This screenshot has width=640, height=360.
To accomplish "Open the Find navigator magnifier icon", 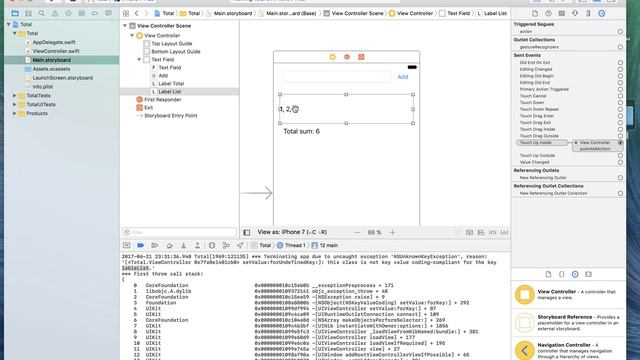I will pyautogui.click(x=42, y=13).
